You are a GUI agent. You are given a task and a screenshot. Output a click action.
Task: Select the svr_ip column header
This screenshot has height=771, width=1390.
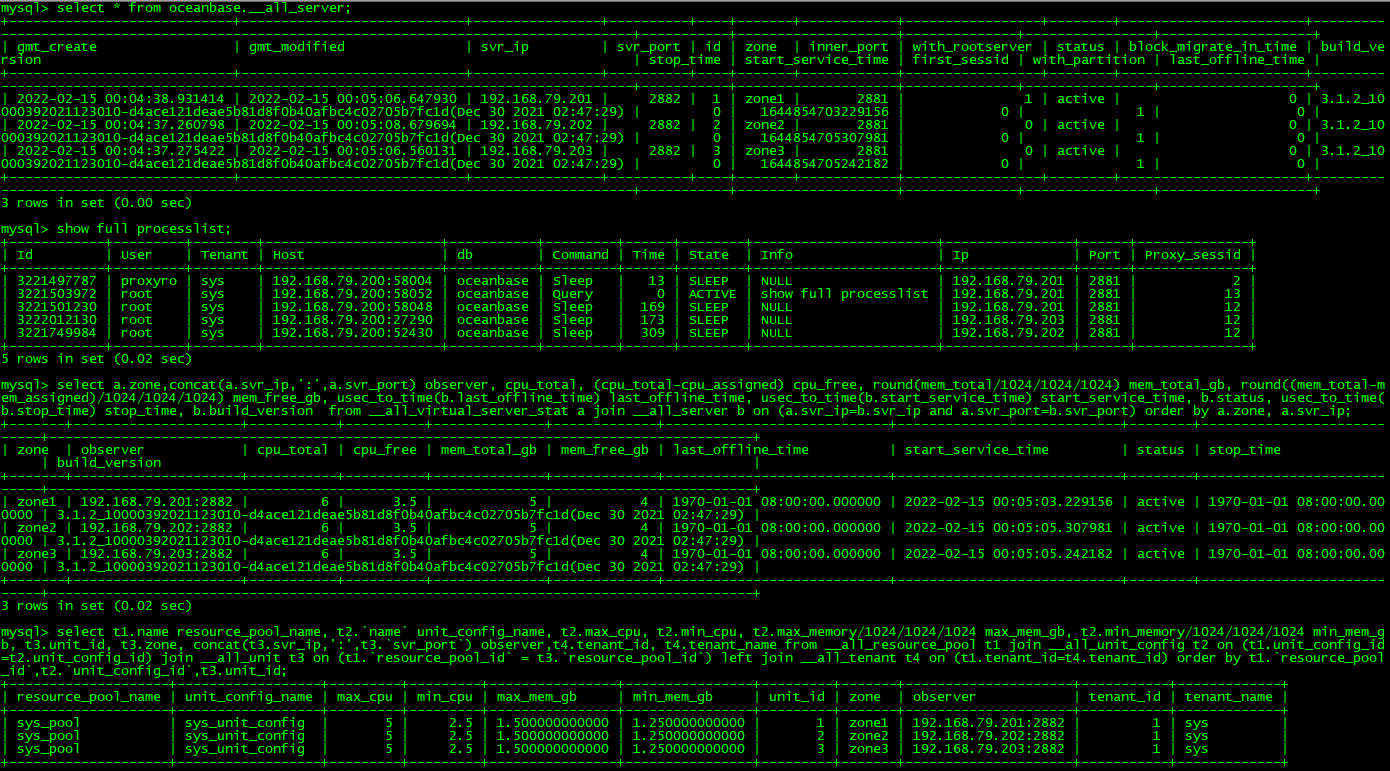505,47
